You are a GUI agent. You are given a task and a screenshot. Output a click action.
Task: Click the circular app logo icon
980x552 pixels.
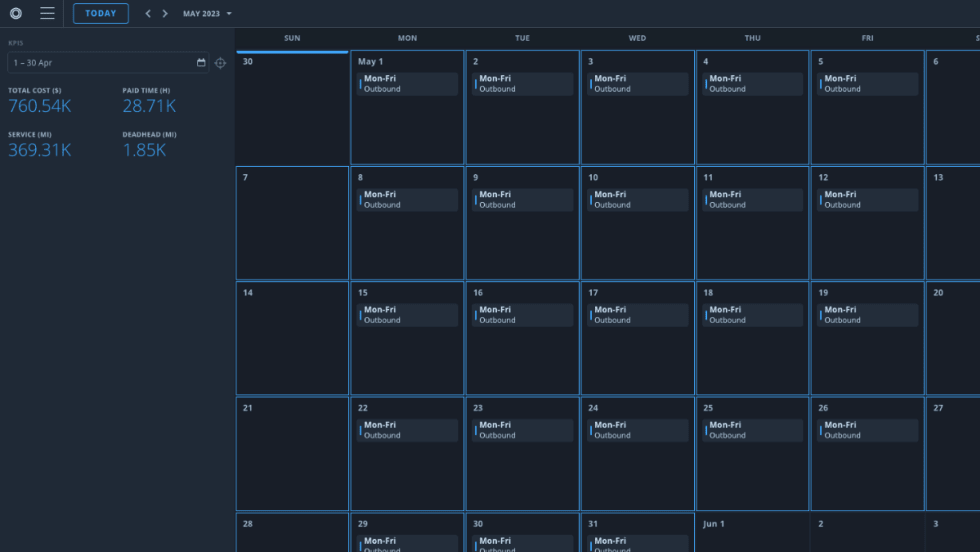(15, 13)
